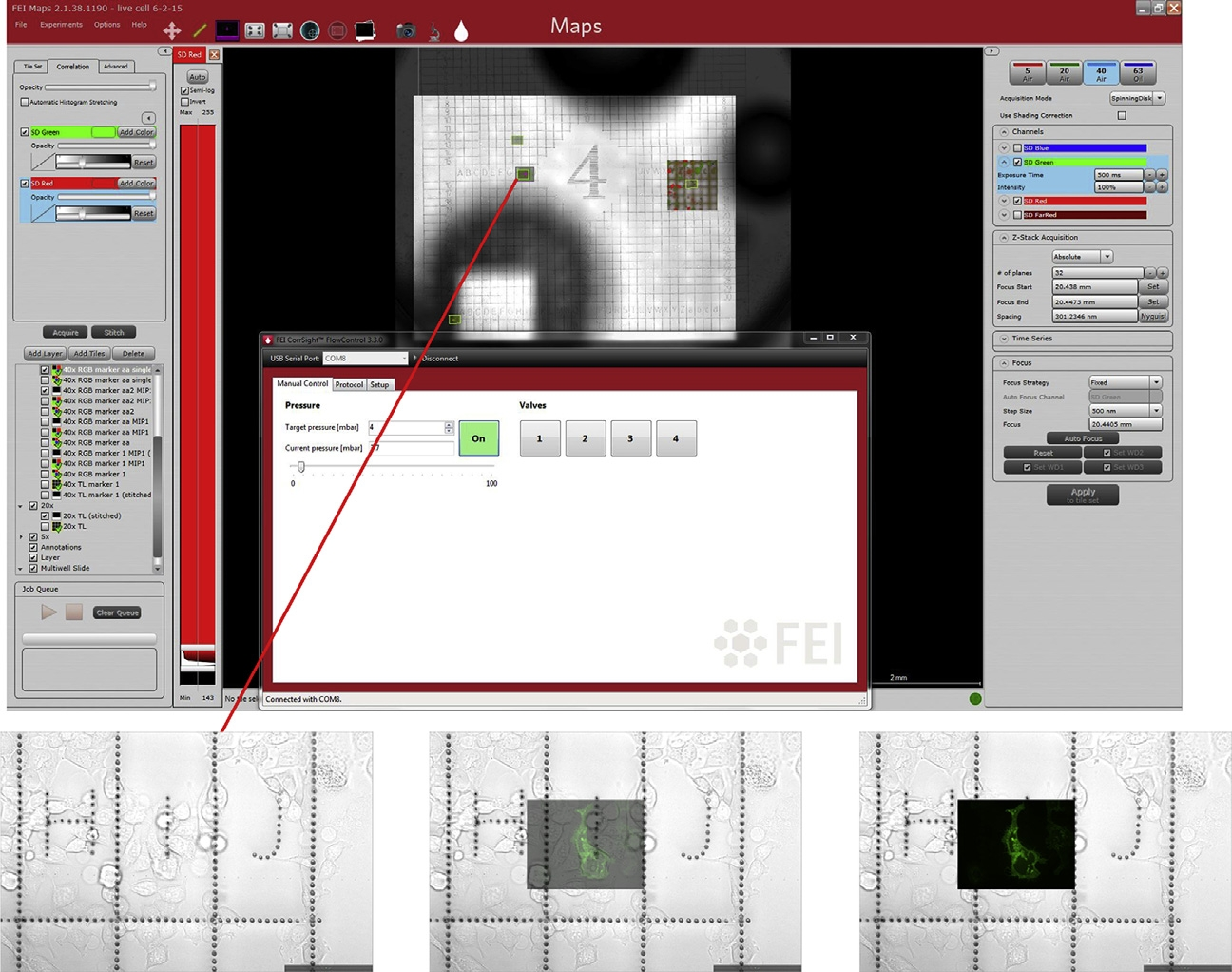The width and height of the screenshot is (1232, 972).
Task: Click the SD Green color swatch
Action: click(103, 132)
